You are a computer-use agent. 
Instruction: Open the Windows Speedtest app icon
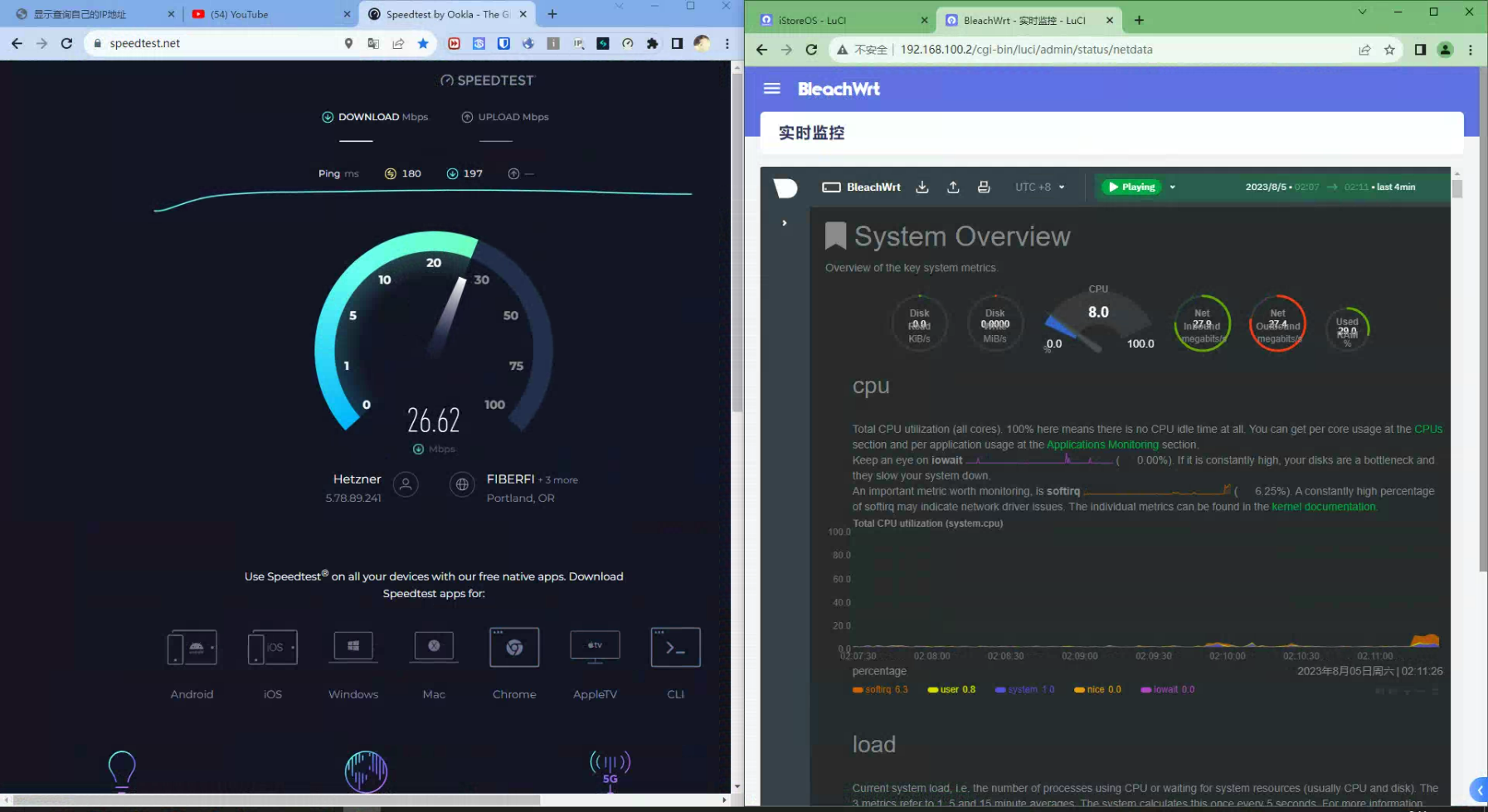click(353, 647)
